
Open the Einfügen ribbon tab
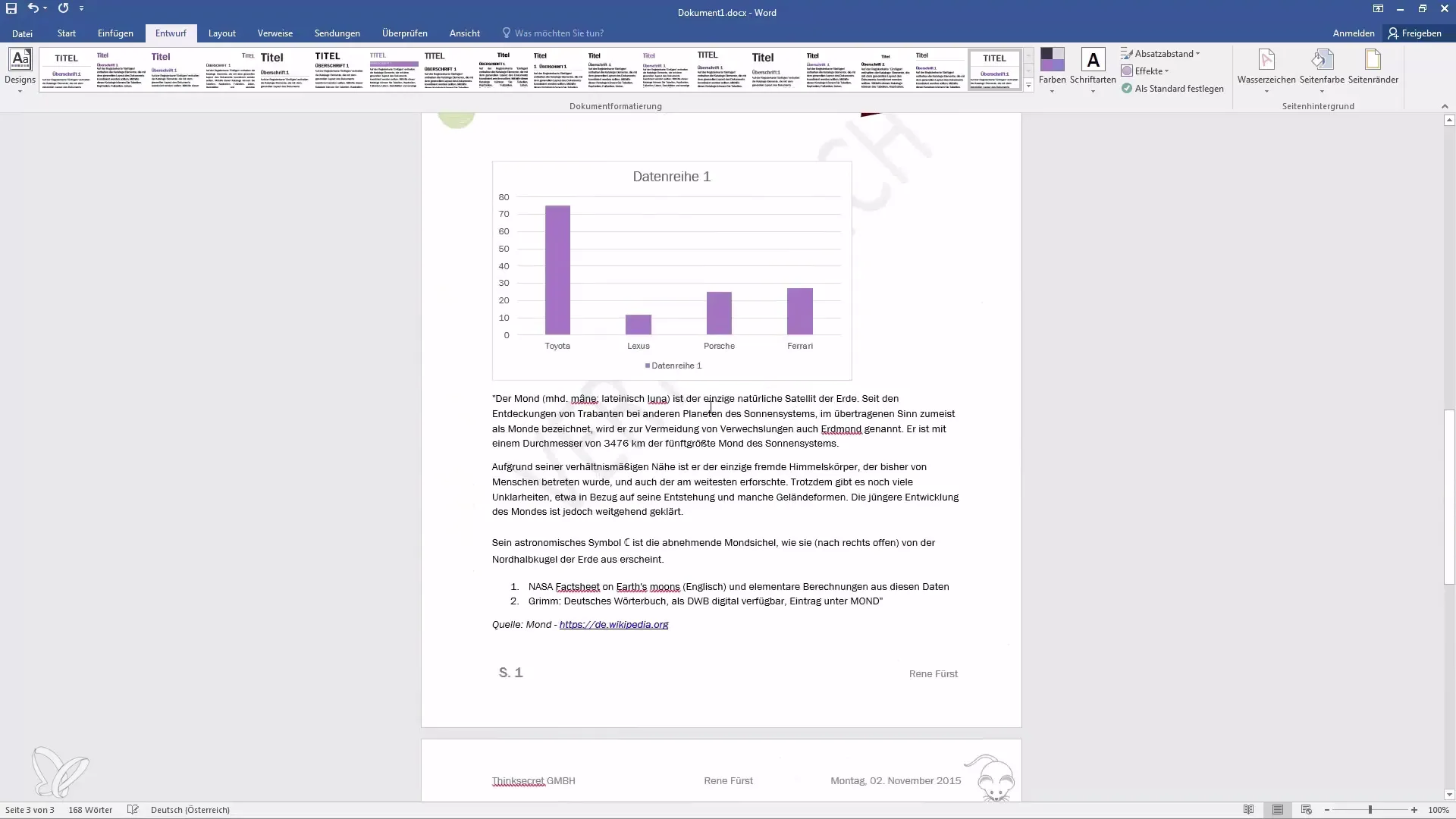click(115, 33)
